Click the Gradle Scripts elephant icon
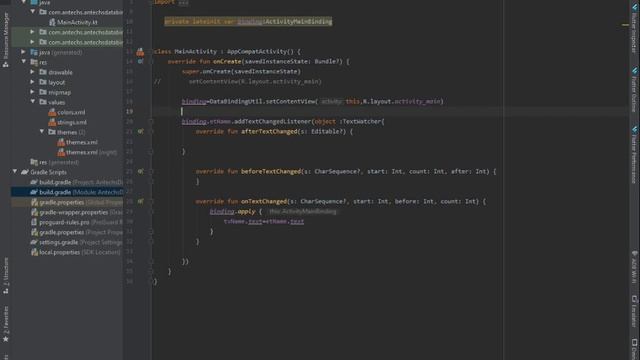Screen dimensions: 640x360 tap(24, 172)
